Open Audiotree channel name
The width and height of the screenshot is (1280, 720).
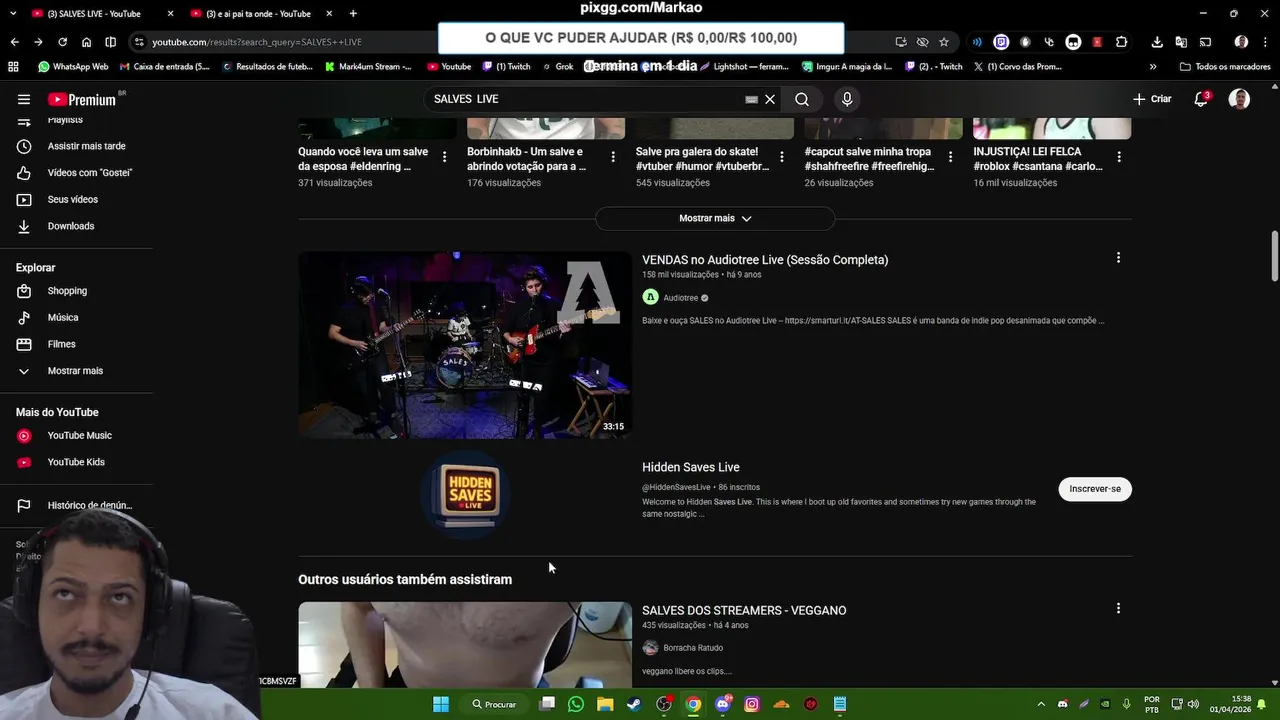point(681,298)
